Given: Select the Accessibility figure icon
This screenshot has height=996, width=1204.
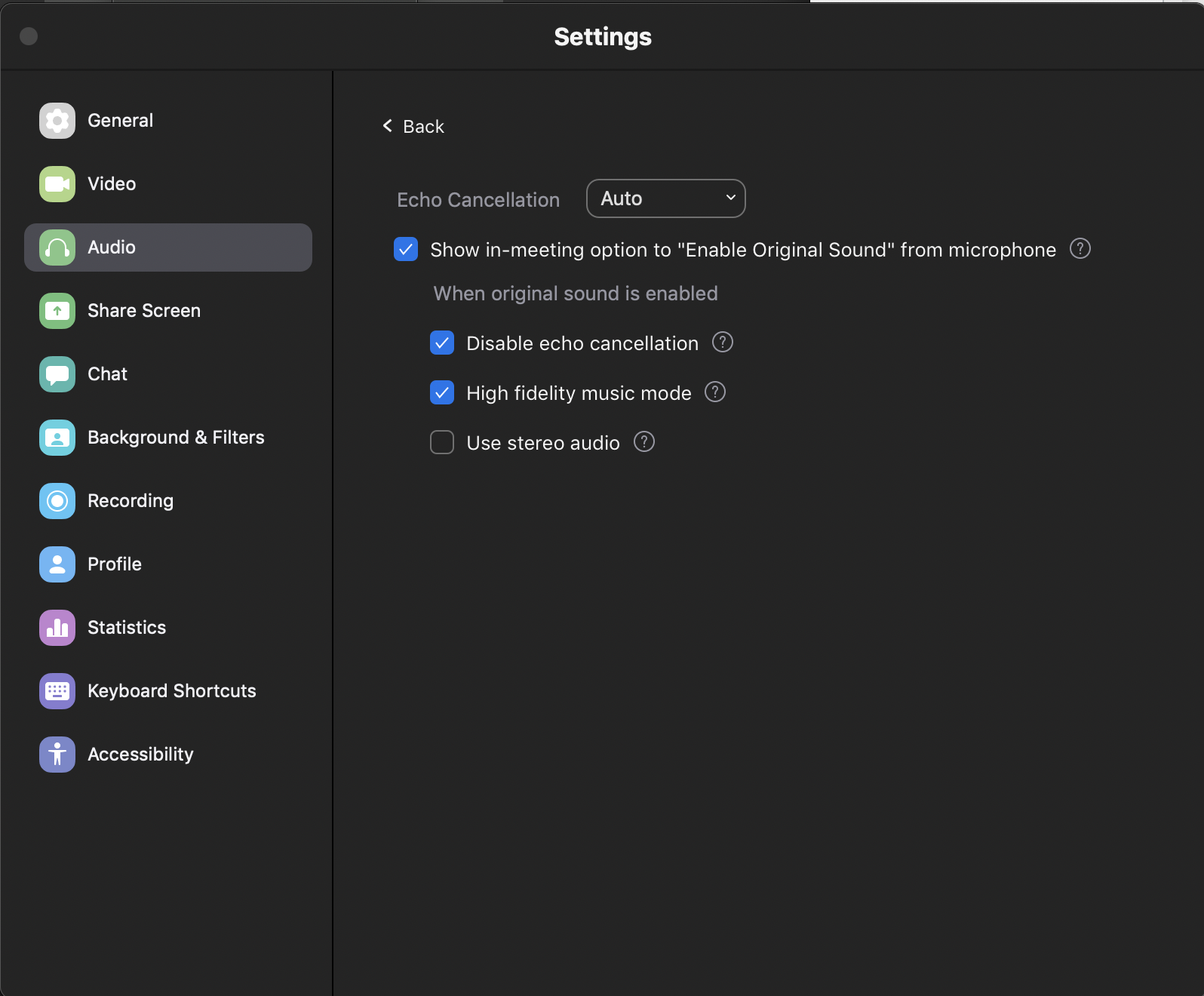Looking at the screenshot, I should coord(57,755).
